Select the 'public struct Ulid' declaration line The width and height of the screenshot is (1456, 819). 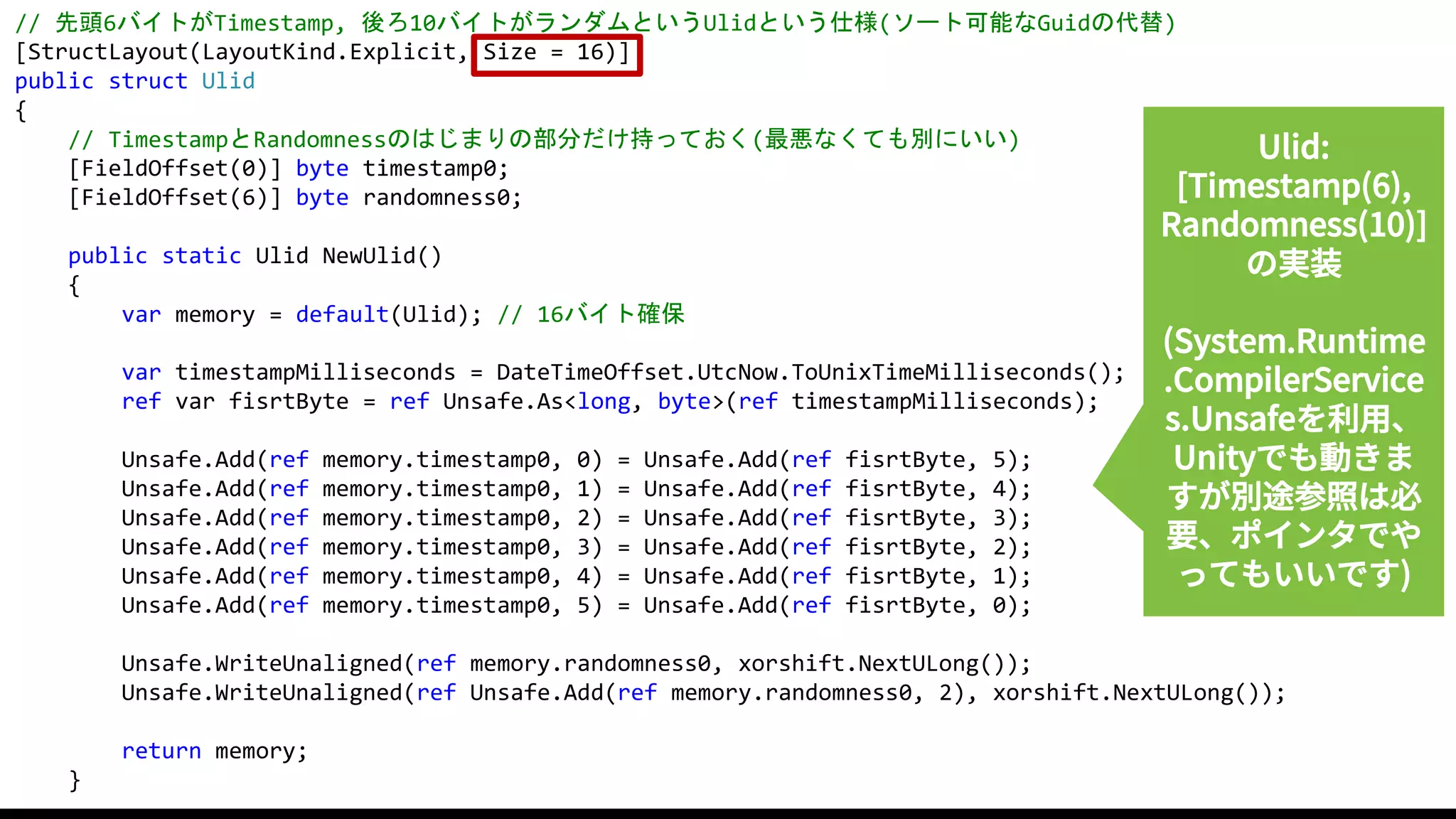[135, 81]
